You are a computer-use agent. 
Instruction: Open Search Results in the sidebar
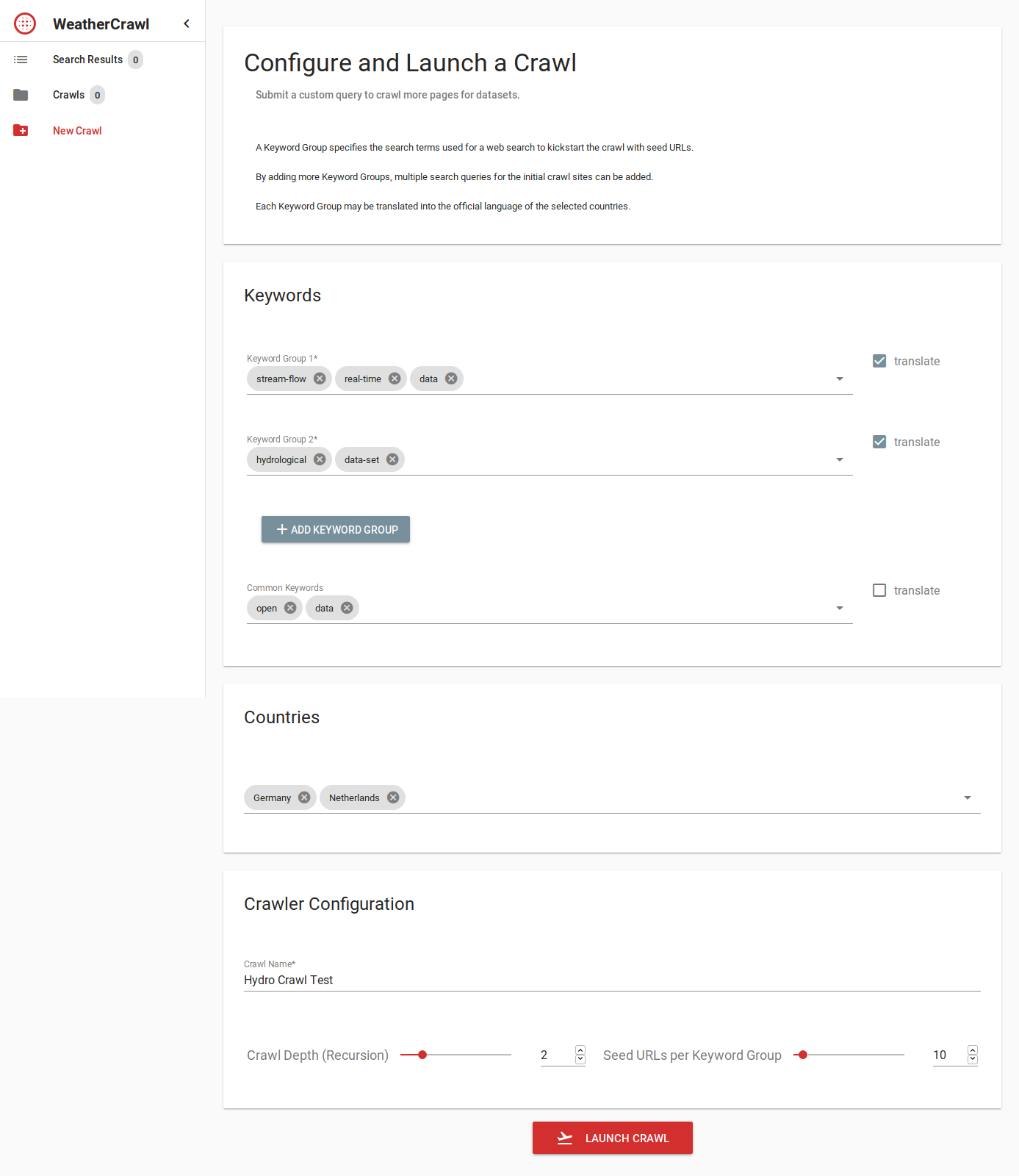click(x=102, y=60)
